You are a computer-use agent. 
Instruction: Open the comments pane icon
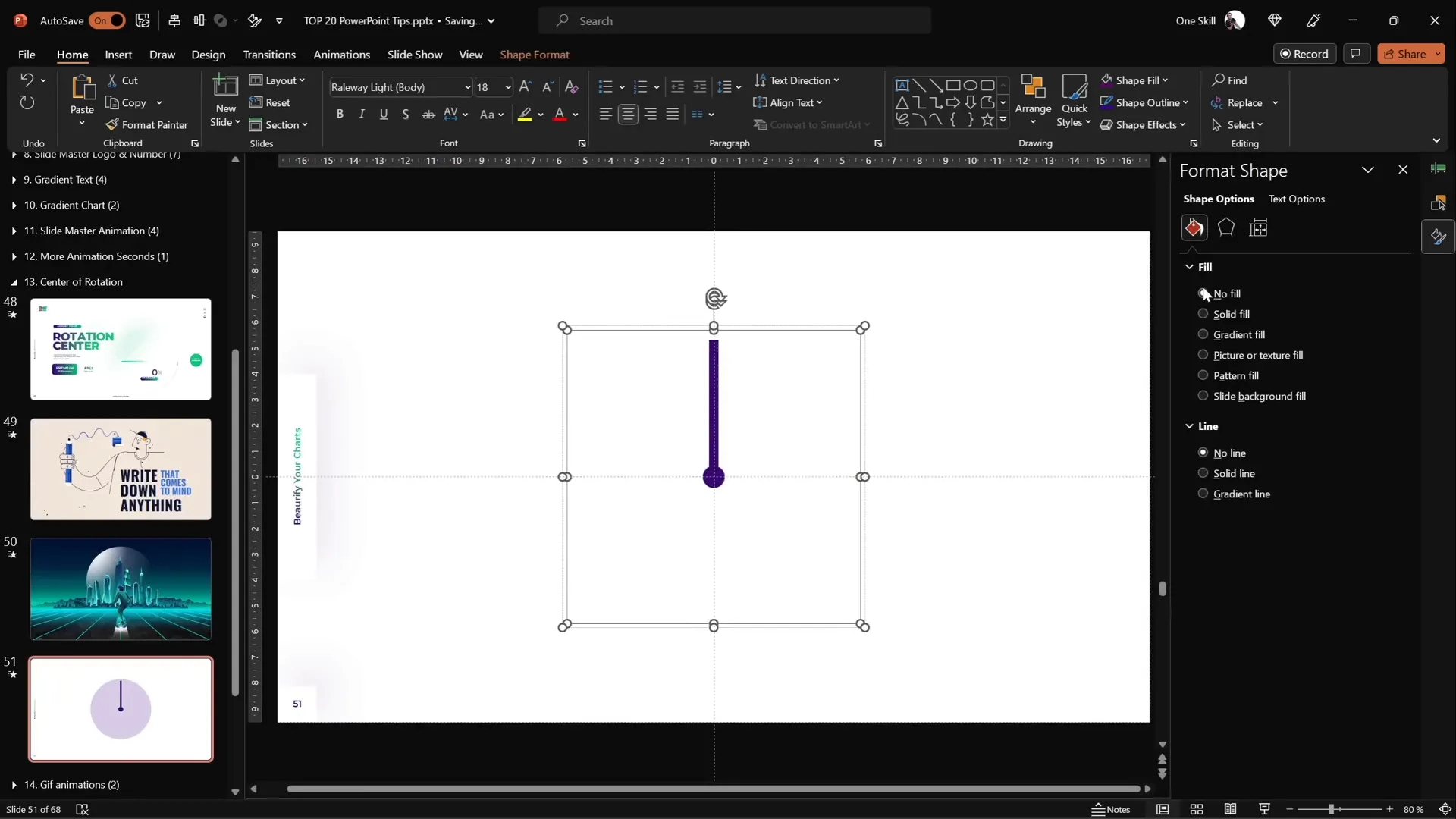(x=1356, y=53)
